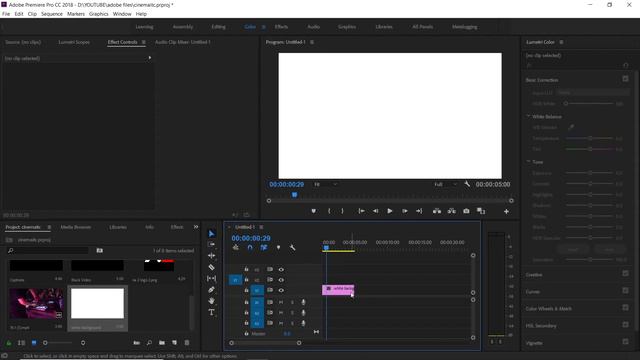Screen dimensions: 640x360
Task: Open Program monitor settings wrench
Action: pyautogui.click(x=467, y=184)
